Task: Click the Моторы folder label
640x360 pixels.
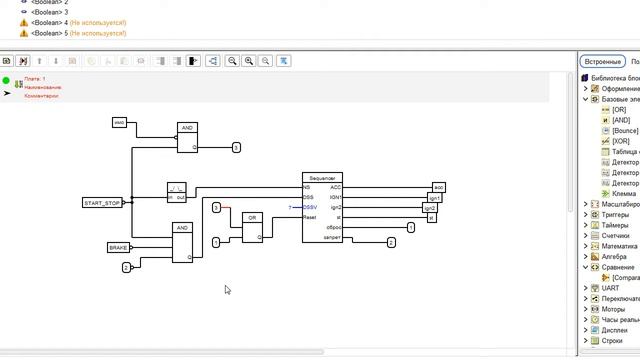Action: point(613,309)
